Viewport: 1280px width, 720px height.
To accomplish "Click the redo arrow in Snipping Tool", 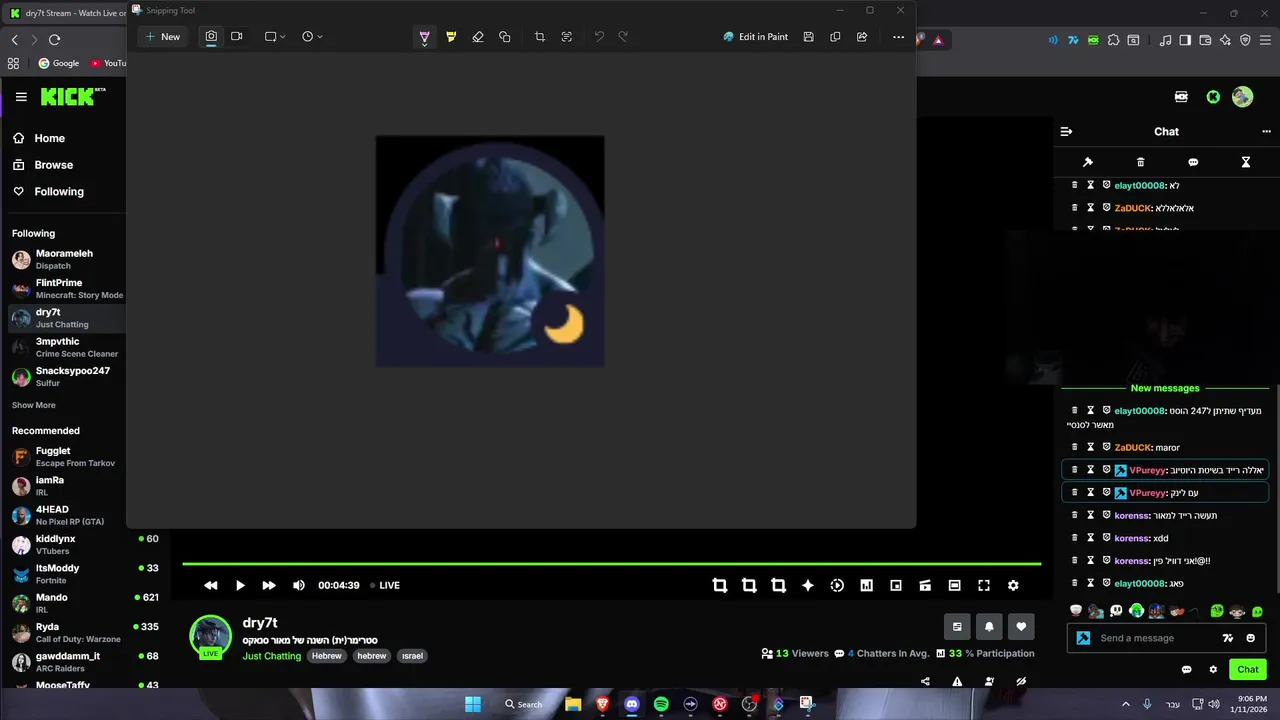I will [623, 37].
